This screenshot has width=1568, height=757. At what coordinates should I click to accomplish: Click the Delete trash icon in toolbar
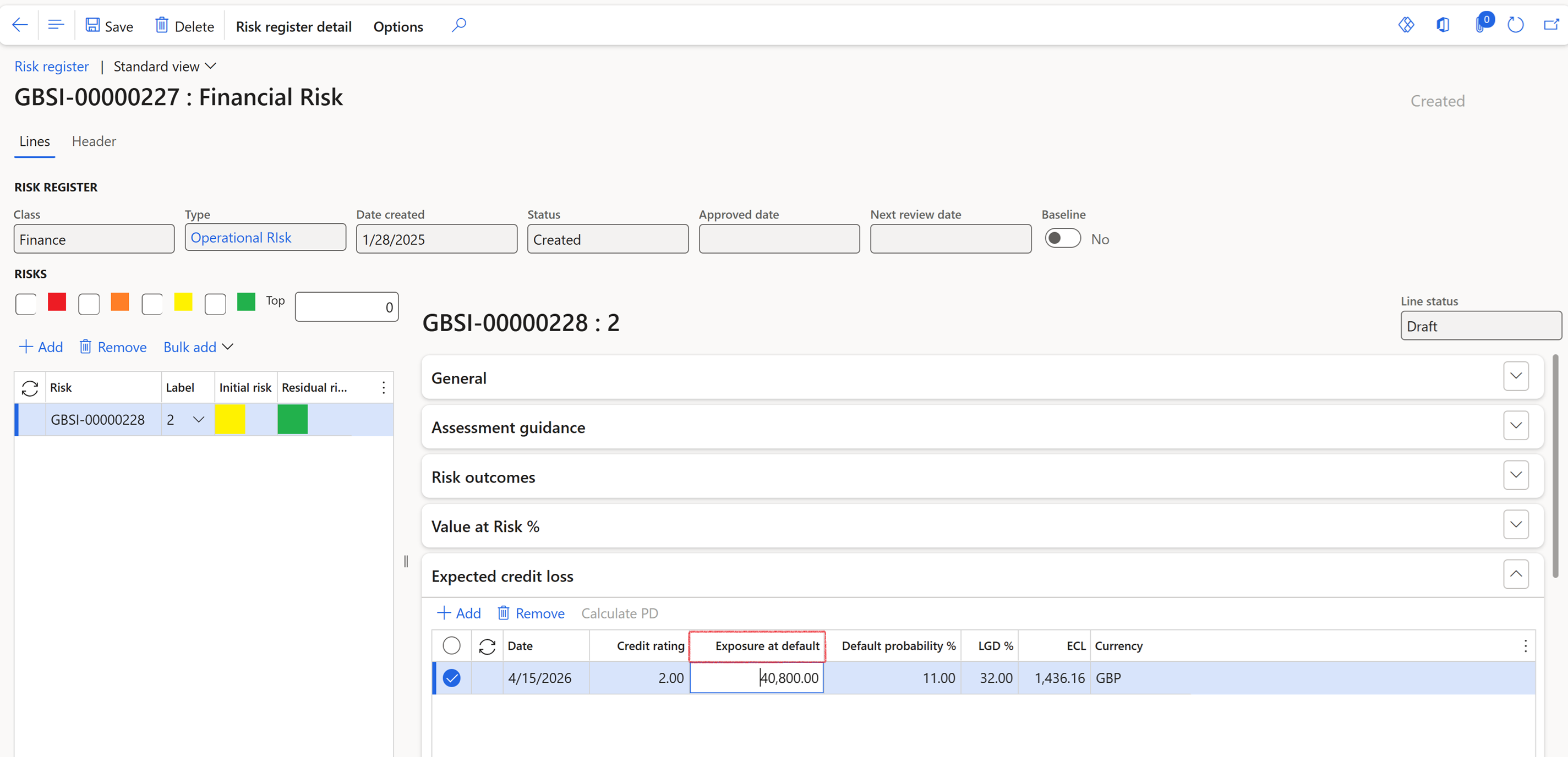tap(161, 25)
